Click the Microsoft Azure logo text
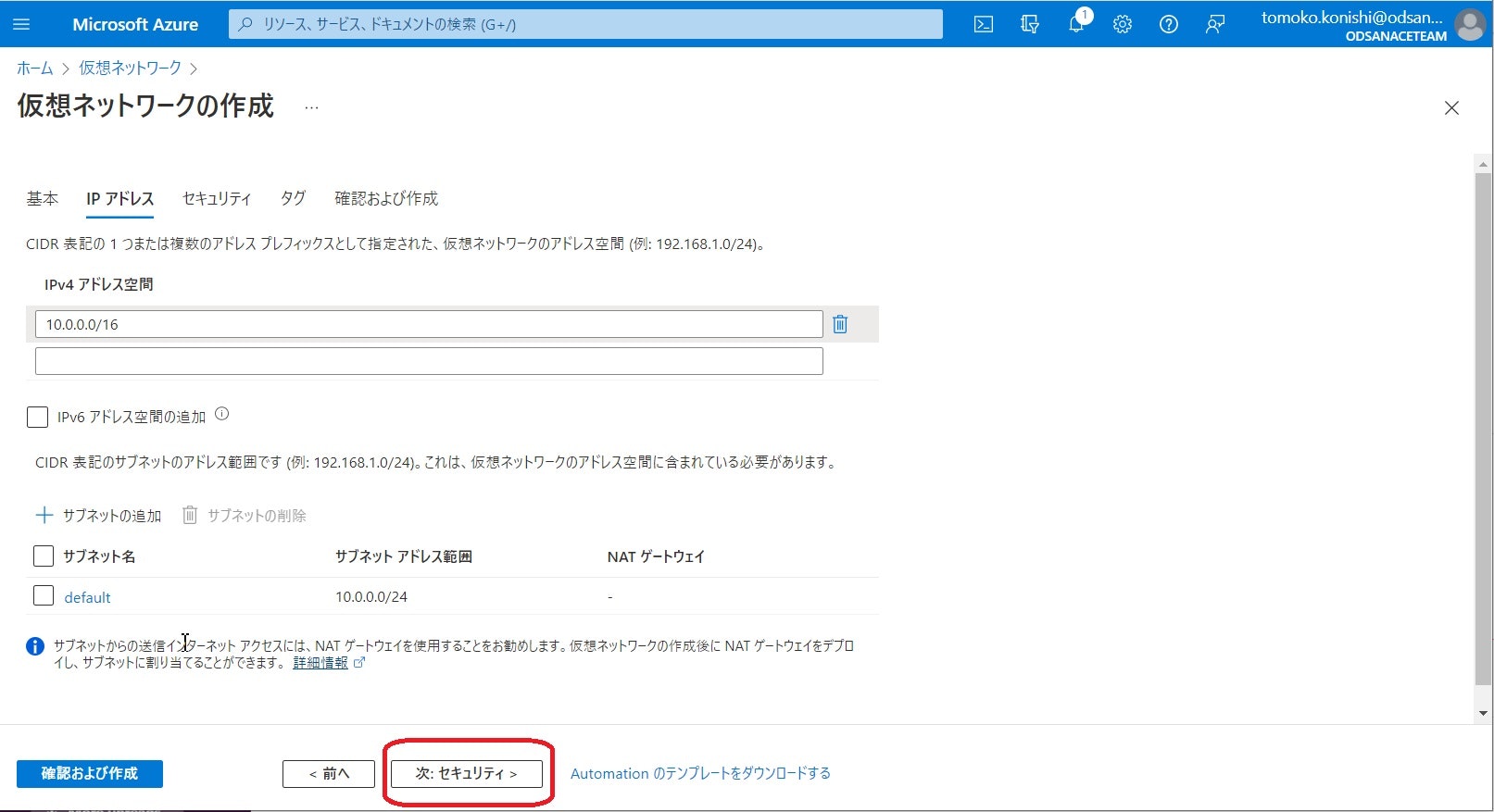This screenshot has height=812, width=1494. tap(135, 24)
